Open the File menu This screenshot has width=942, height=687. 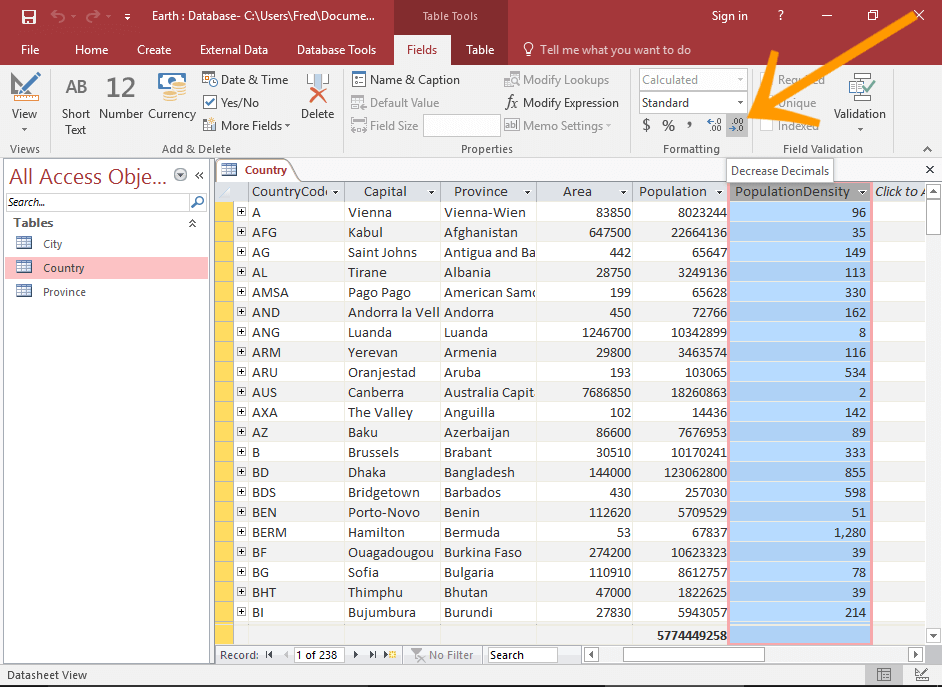[30, 49]
